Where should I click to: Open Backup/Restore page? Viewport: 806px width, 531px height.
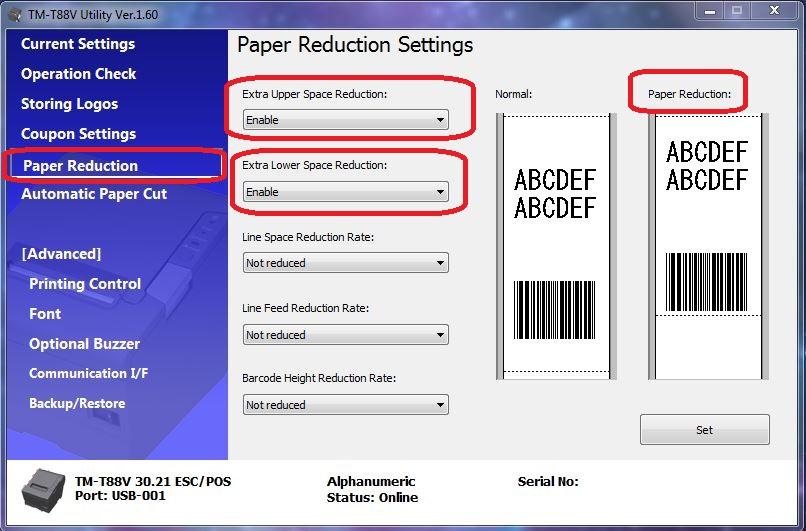[x=77, y=403]
